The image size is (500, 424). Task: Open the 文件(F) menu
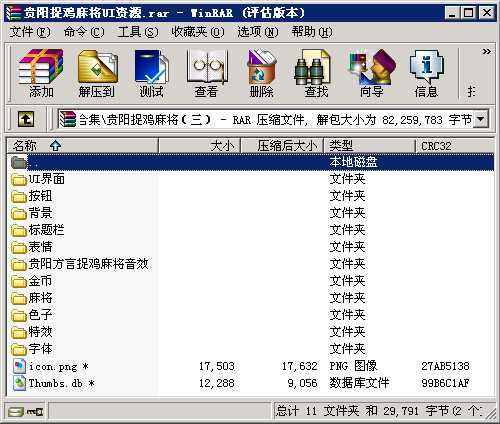30,32
